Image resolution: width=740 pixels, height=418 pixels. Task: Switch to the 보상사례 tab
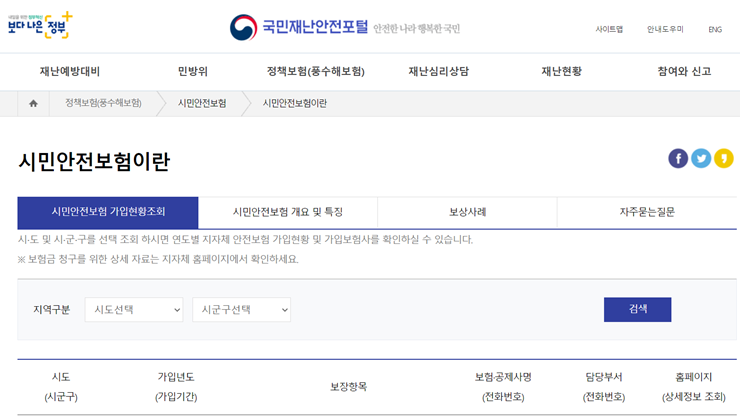click(x=468, y=213)
